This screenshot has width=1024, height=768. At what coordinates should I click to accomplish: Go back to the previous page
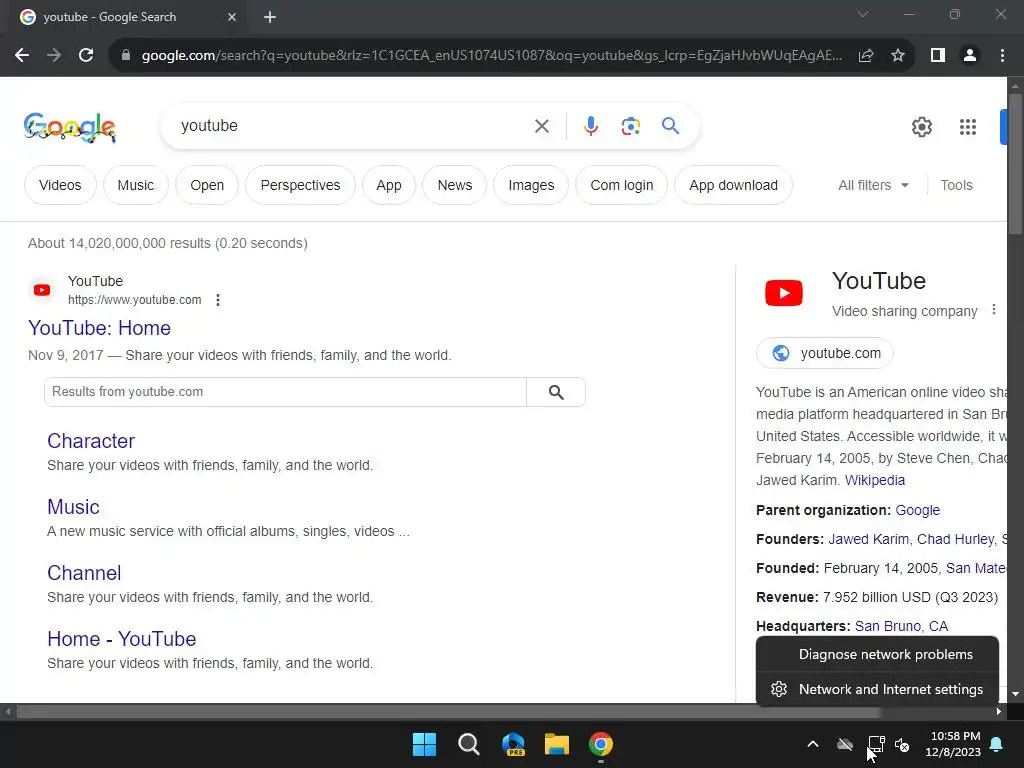[22, 56]
